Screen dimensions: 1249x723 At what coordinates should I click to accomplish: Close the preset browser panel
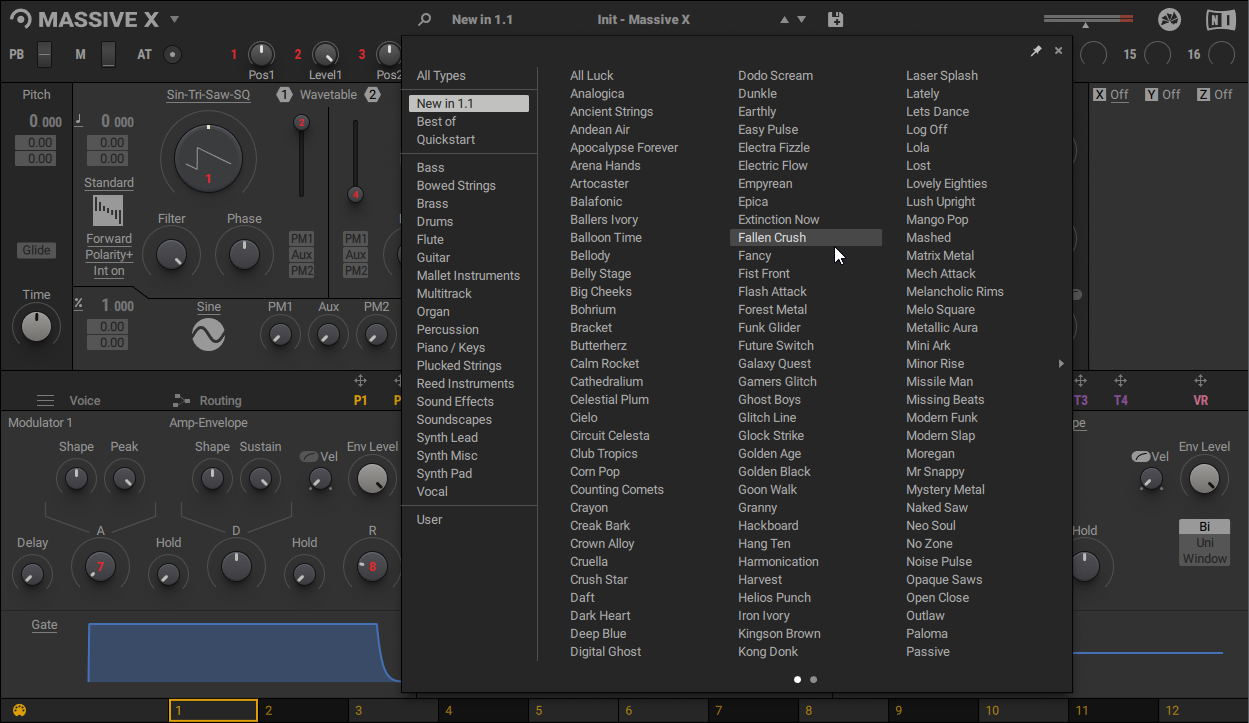pyautogui.click(x=1058, y=51)
